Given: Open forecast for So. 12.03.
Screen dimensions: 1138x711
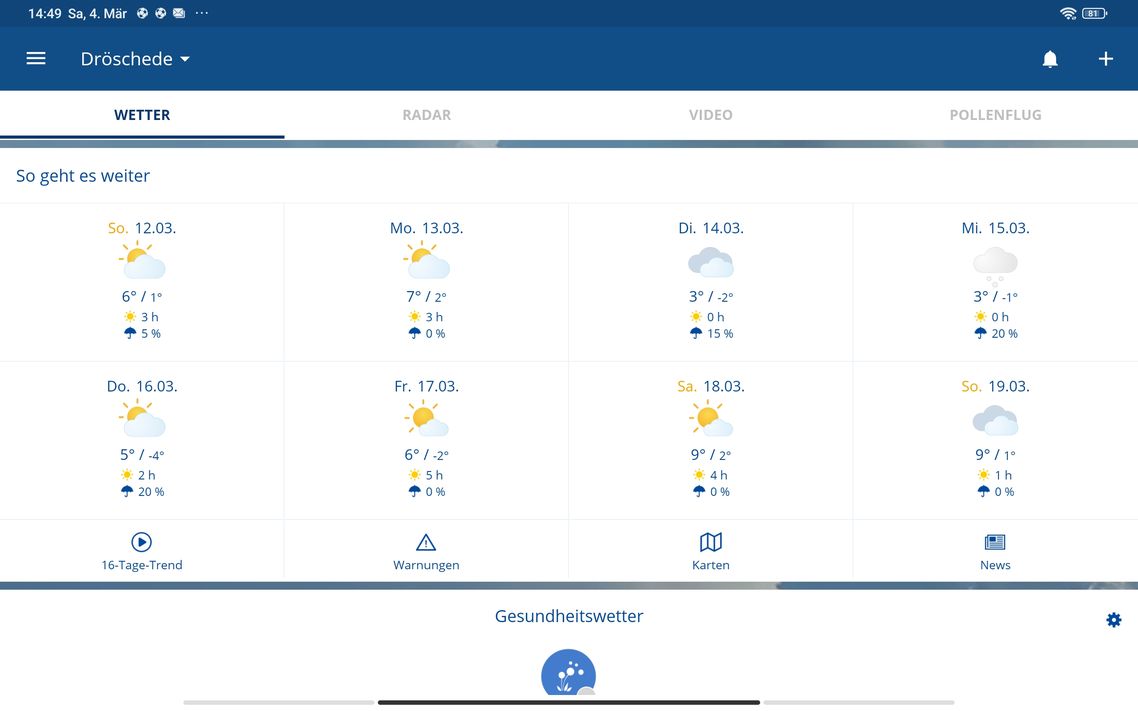Looking at the screenshot, I should click(142, 282).
